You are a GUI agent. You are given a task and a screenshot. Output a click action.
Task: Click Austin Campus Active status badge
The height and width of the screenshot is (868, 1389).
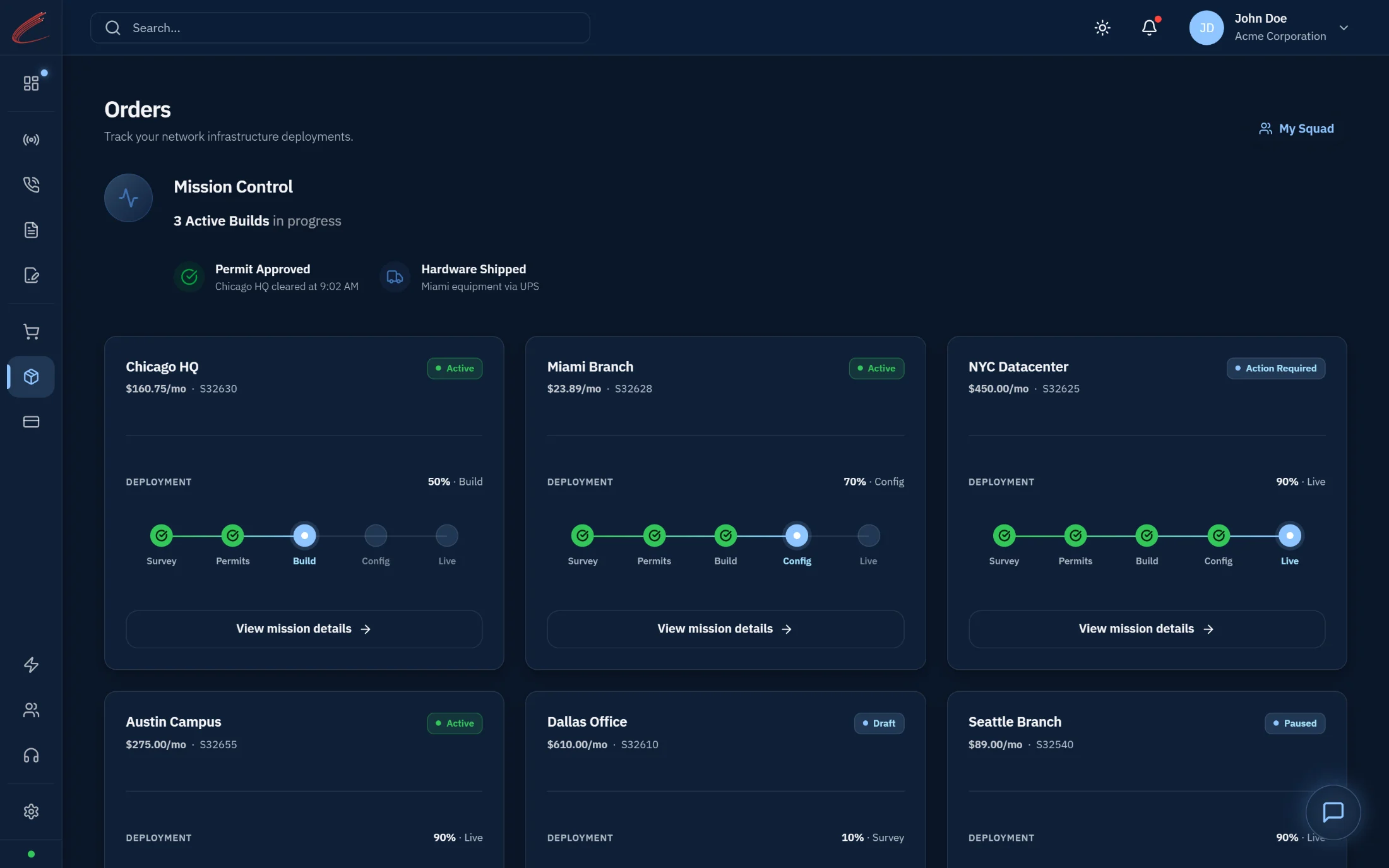pos(455,723)
